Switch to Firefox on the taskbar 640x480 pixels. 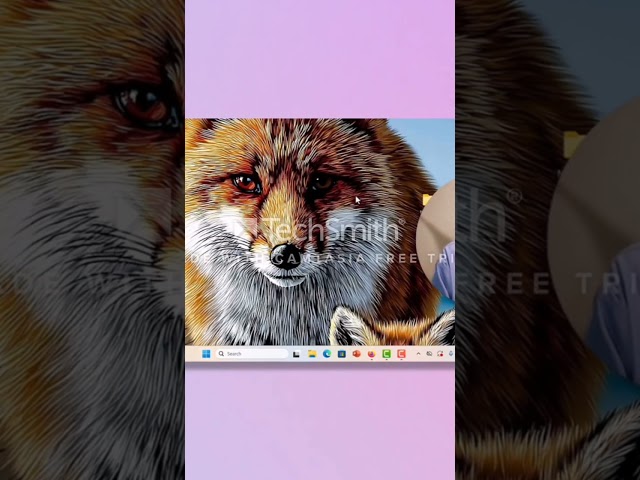click(371, 354)
